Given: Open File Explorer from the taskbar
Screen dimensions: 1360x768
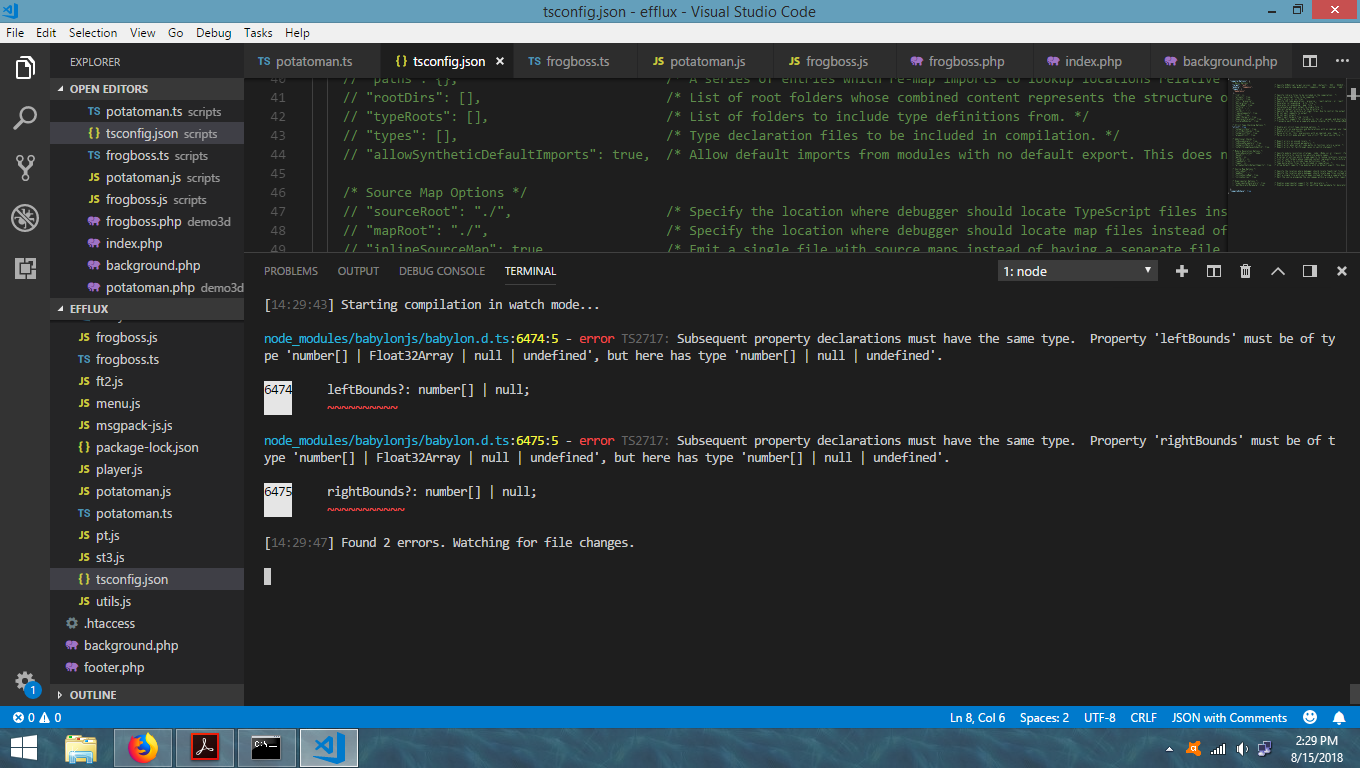Looking at the screenshot, I should pyautogui.click(x=82, y=747).
